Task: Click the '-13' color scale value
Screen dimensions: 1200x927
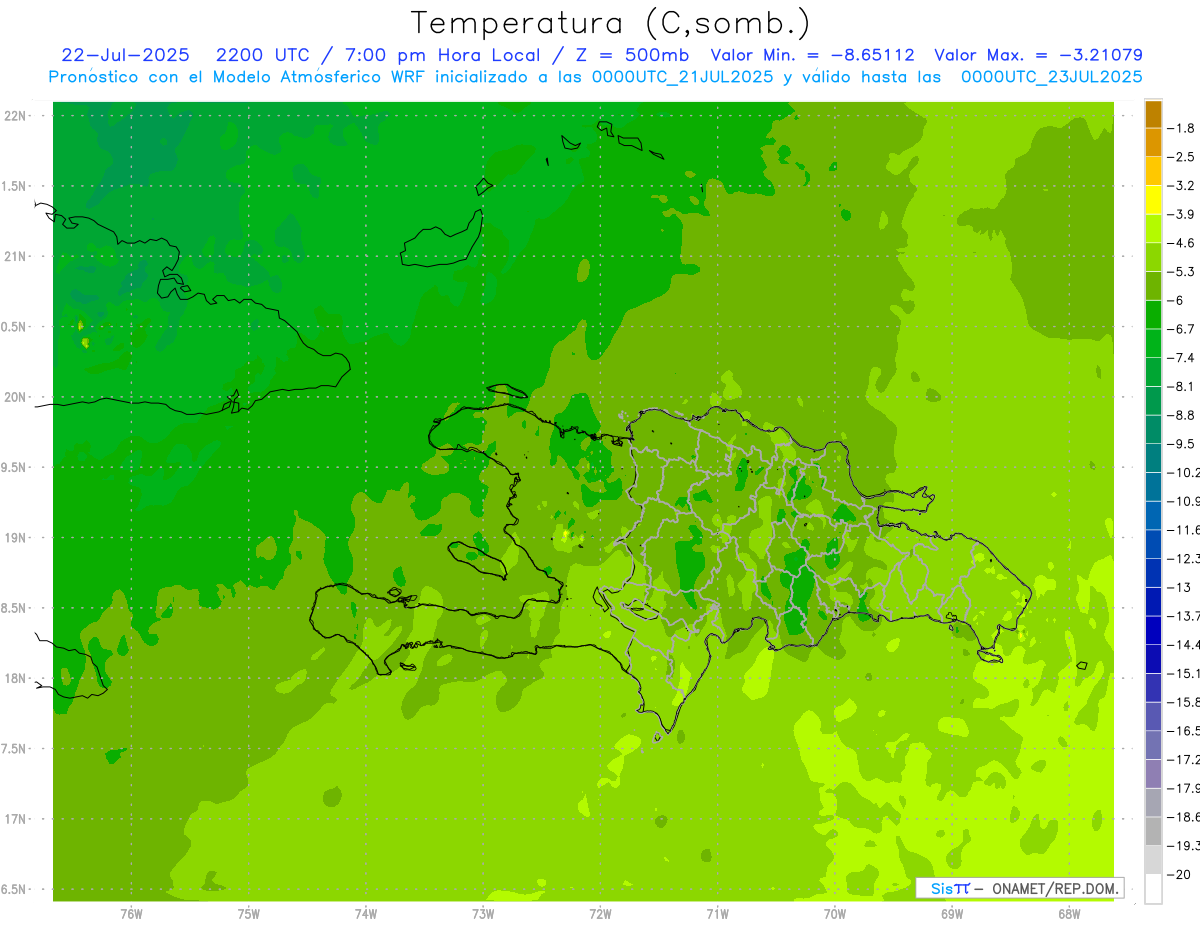Action: [x=1180, y=588]
